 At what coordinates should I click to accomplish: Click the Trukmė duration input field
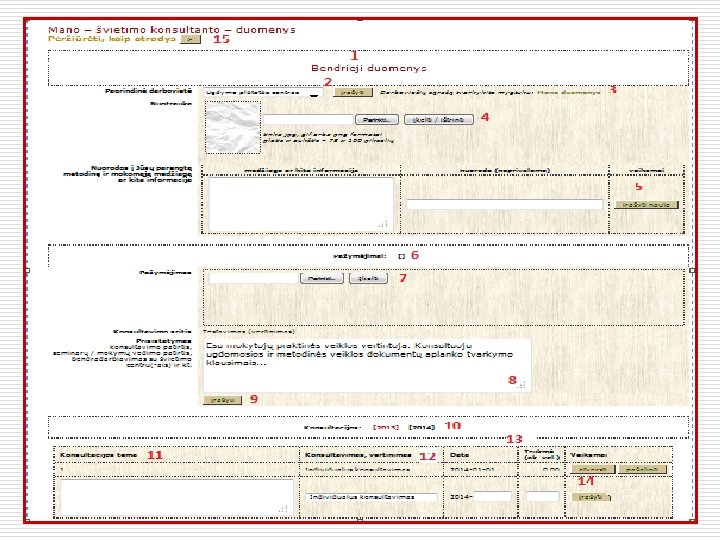(542, 496)
